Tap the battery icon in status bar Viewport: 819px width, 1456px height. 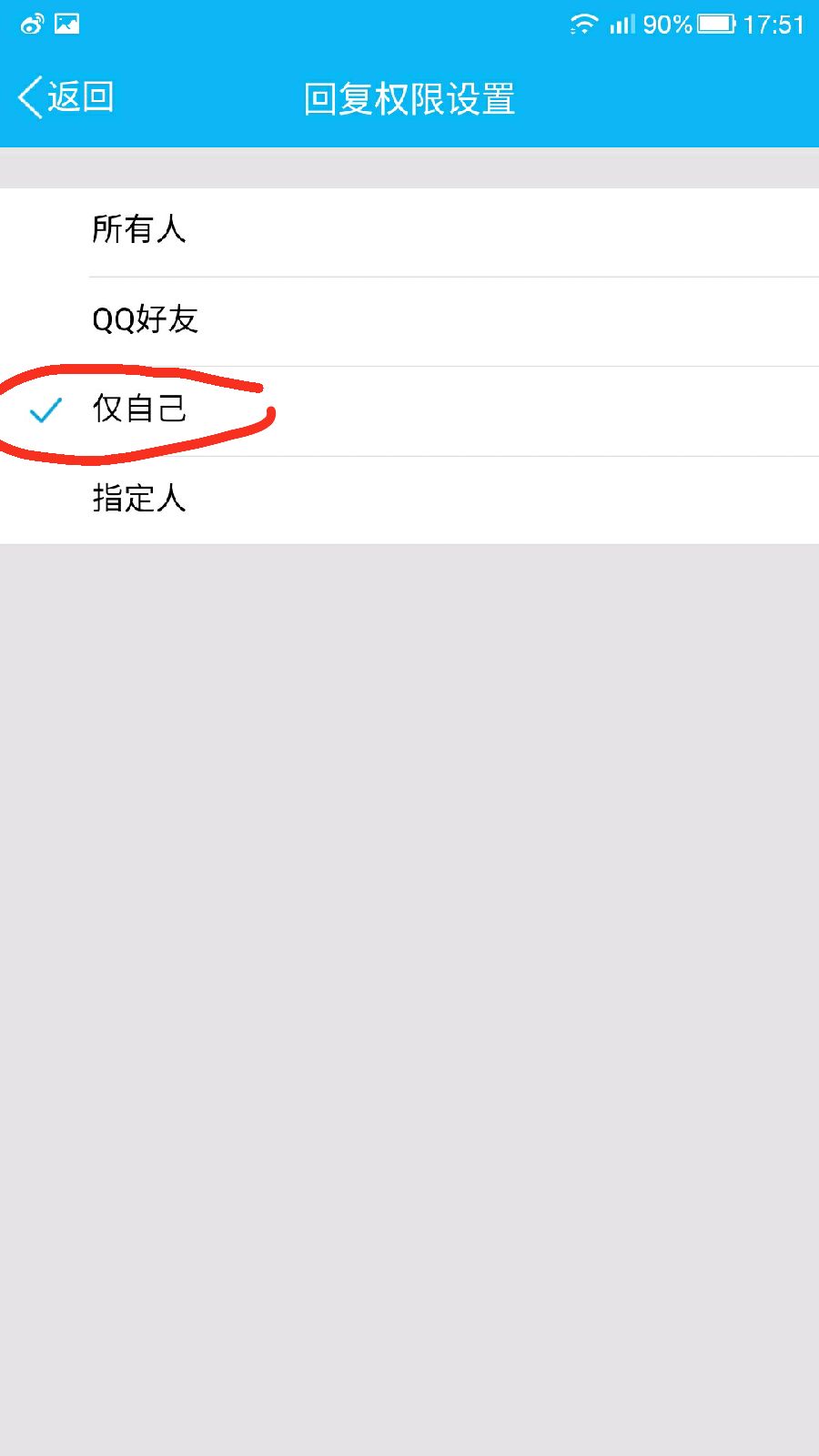click(x=717, y=24)
